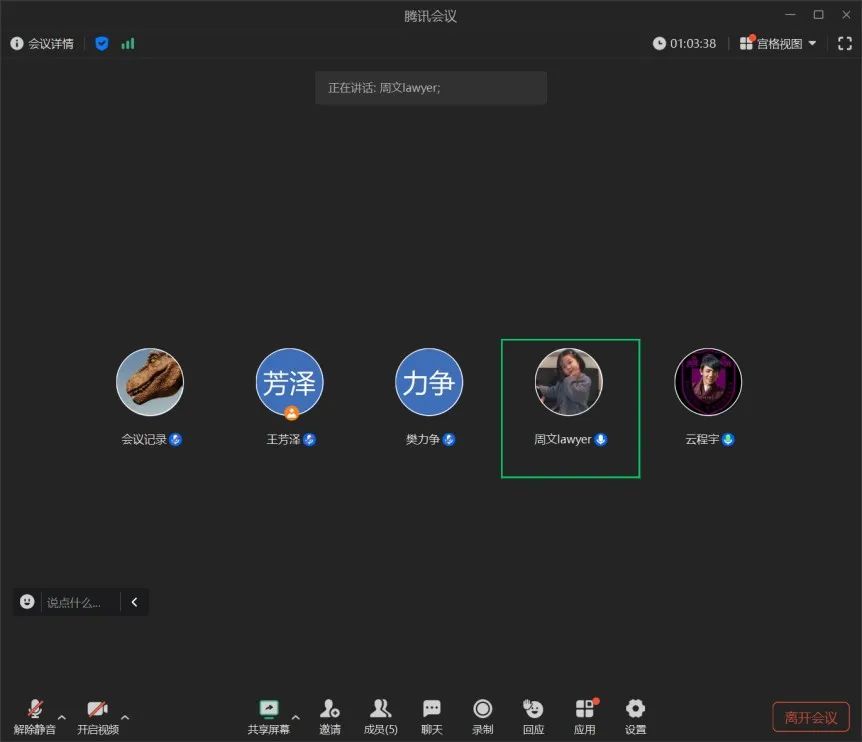Screen dimensions: 862x742
Task: Click the 离开会议 leave button
Action: coord(810,717)
